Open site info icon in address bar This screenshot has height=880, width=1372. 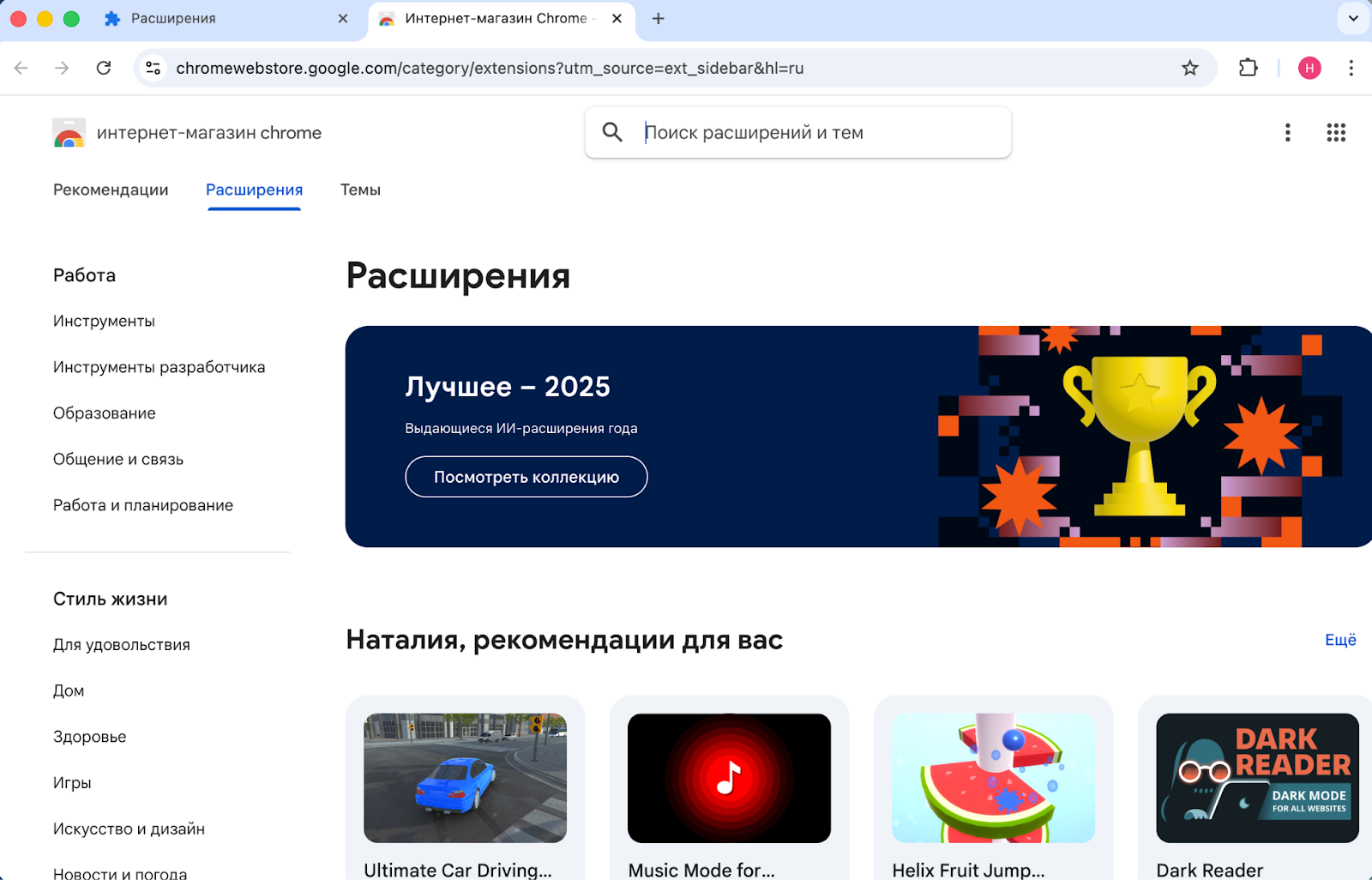pos(153,68)
